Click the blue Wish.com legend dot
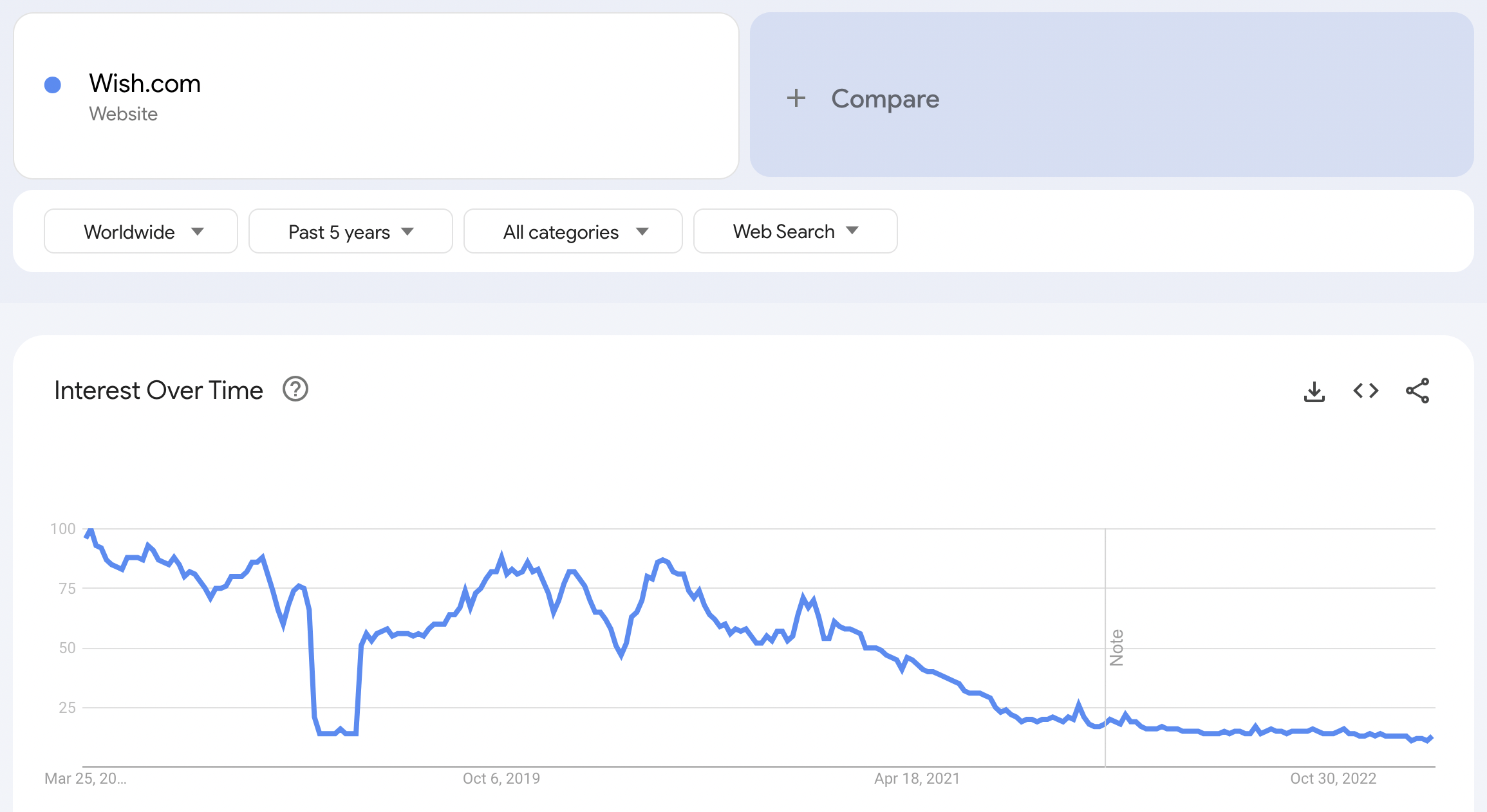 (52, 83)
